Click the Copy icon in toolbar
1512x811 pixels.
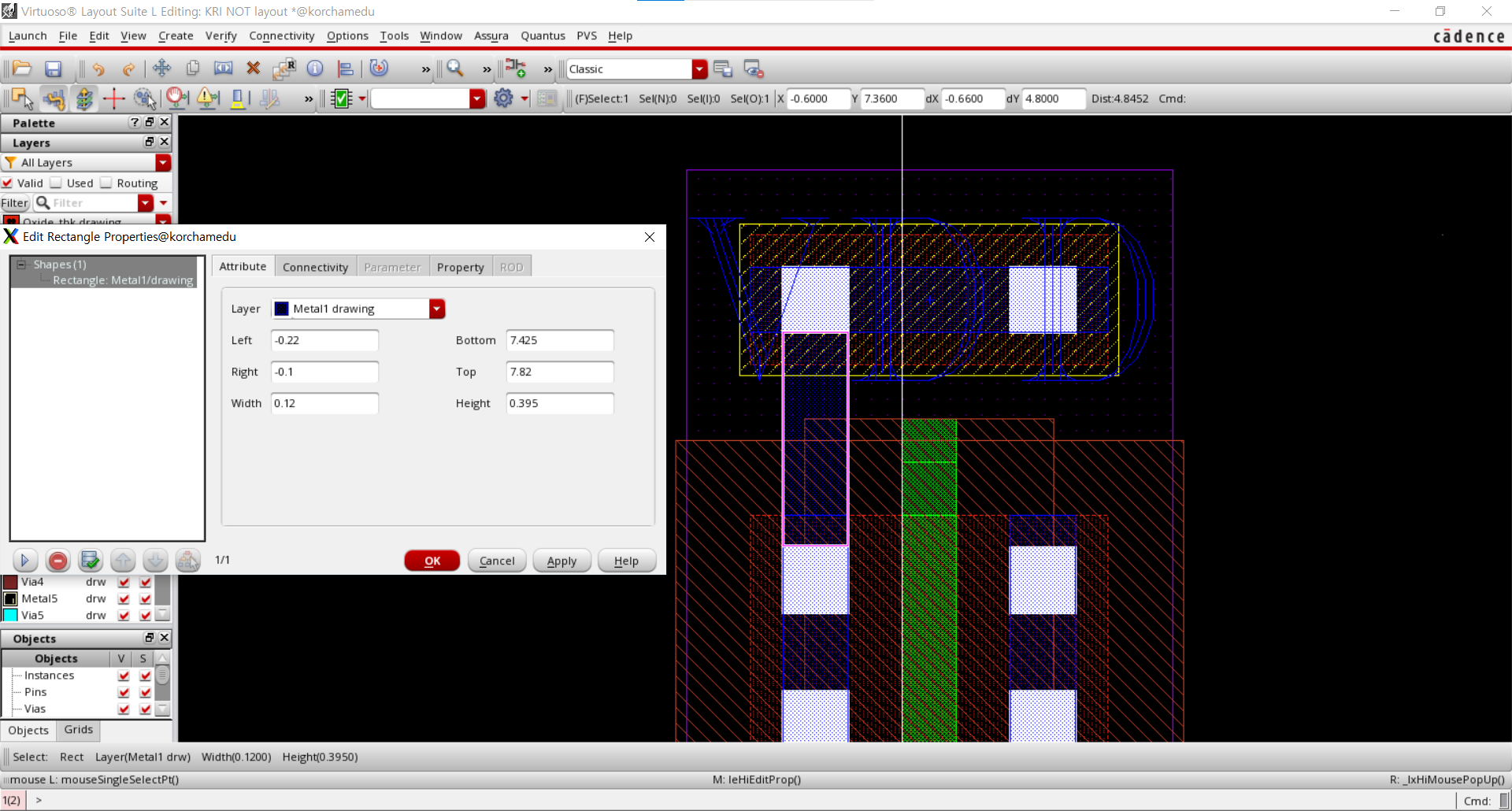[193, 69]
